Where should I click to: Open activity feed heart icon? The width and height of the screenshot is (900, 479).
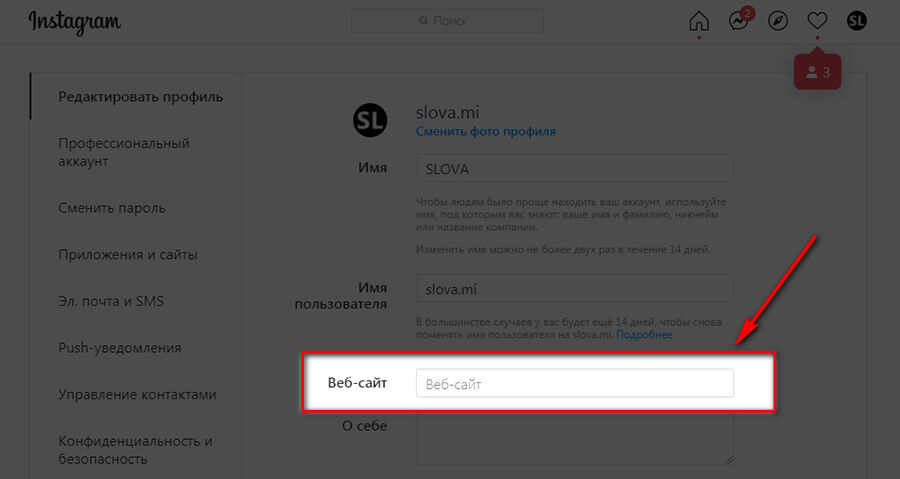pyautogui.click(x=817, y=21)
